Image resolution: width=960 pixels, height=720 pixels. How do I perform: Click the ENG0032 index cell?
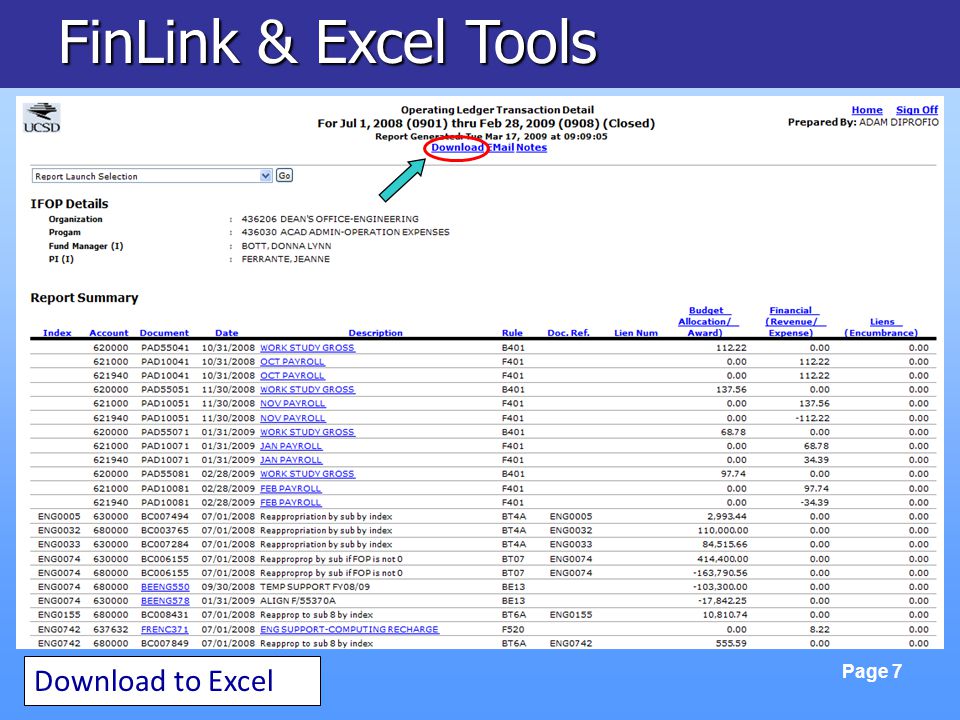(59, 531)
